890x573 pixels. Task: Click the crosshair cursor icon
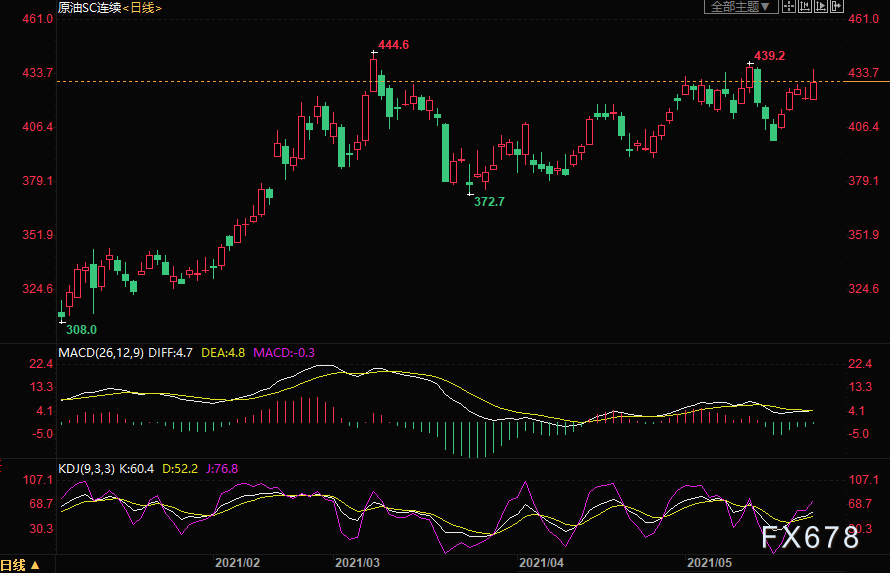click(x=789, y=6)
